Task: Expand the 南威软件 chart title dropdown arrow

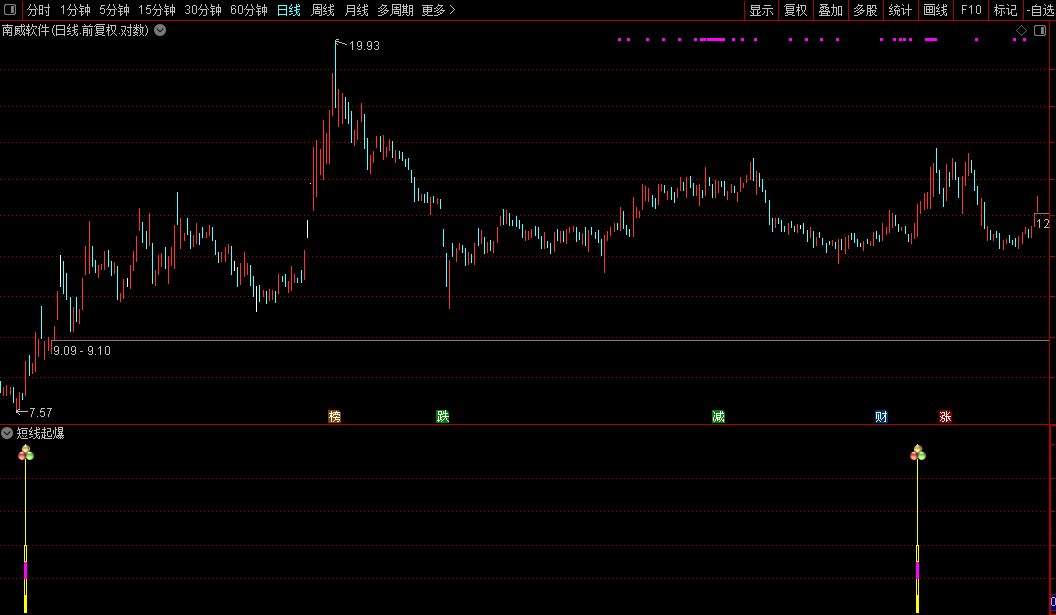Action: tap(160, 30)
